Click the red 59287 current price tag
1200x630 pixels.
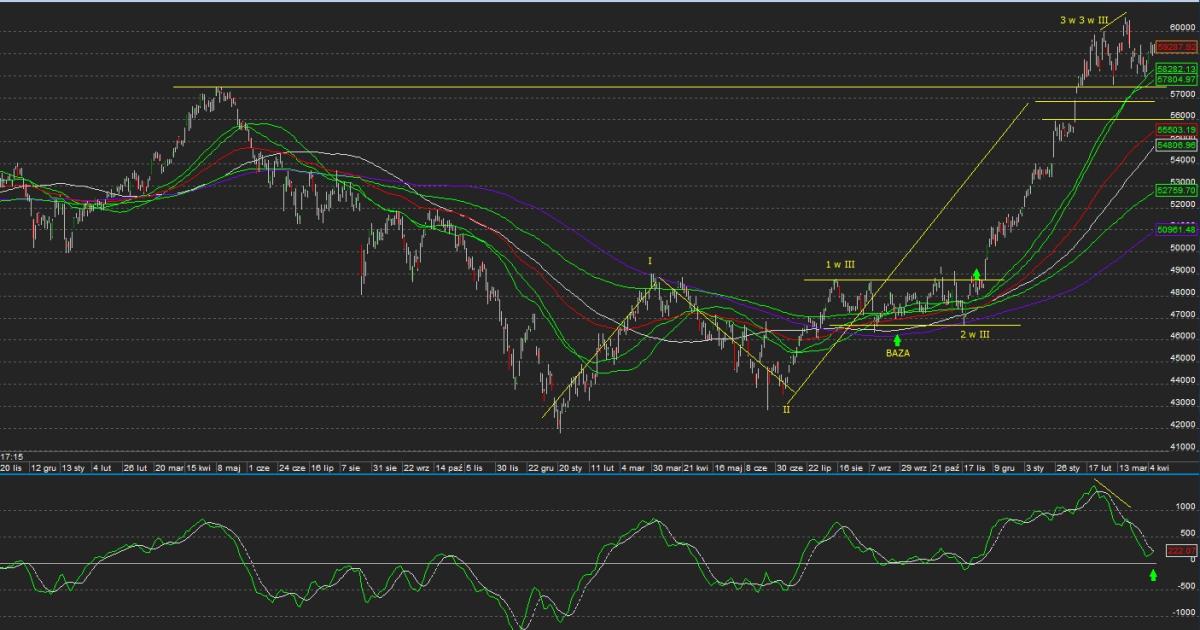tap(1176, 47)
